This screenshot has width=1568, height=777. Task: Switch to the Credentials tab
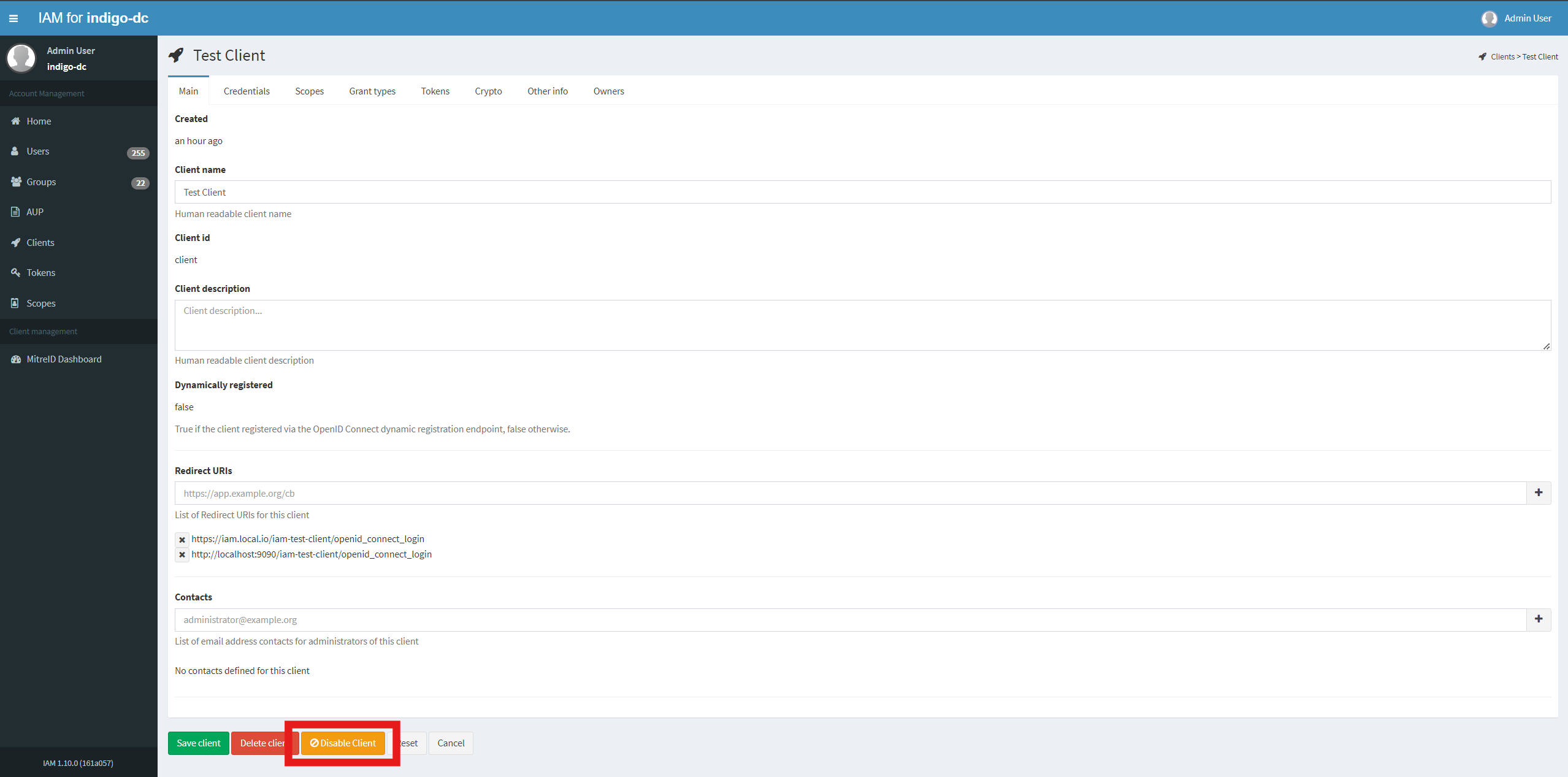coord(246,91)
